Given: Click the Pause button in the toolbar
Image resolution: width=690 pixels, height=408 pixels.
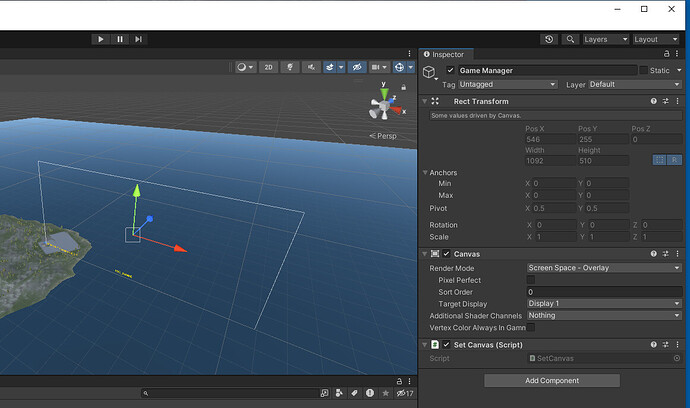Looking at the screenshot, I should (x=119, y=39).
